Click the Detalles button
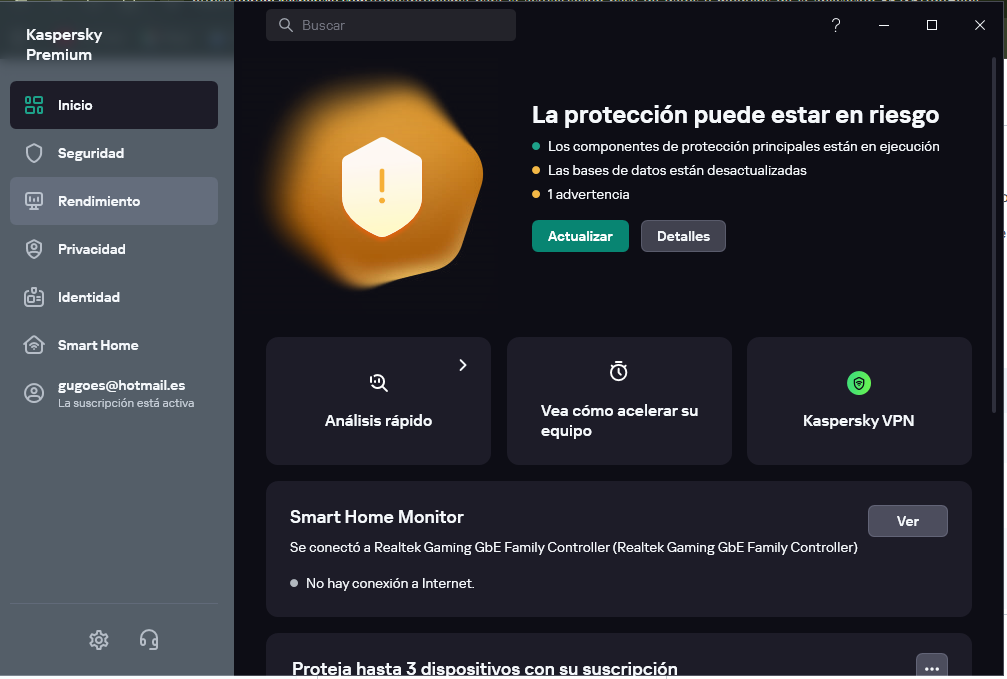1007x679 pixels. (x=683, y=236)
